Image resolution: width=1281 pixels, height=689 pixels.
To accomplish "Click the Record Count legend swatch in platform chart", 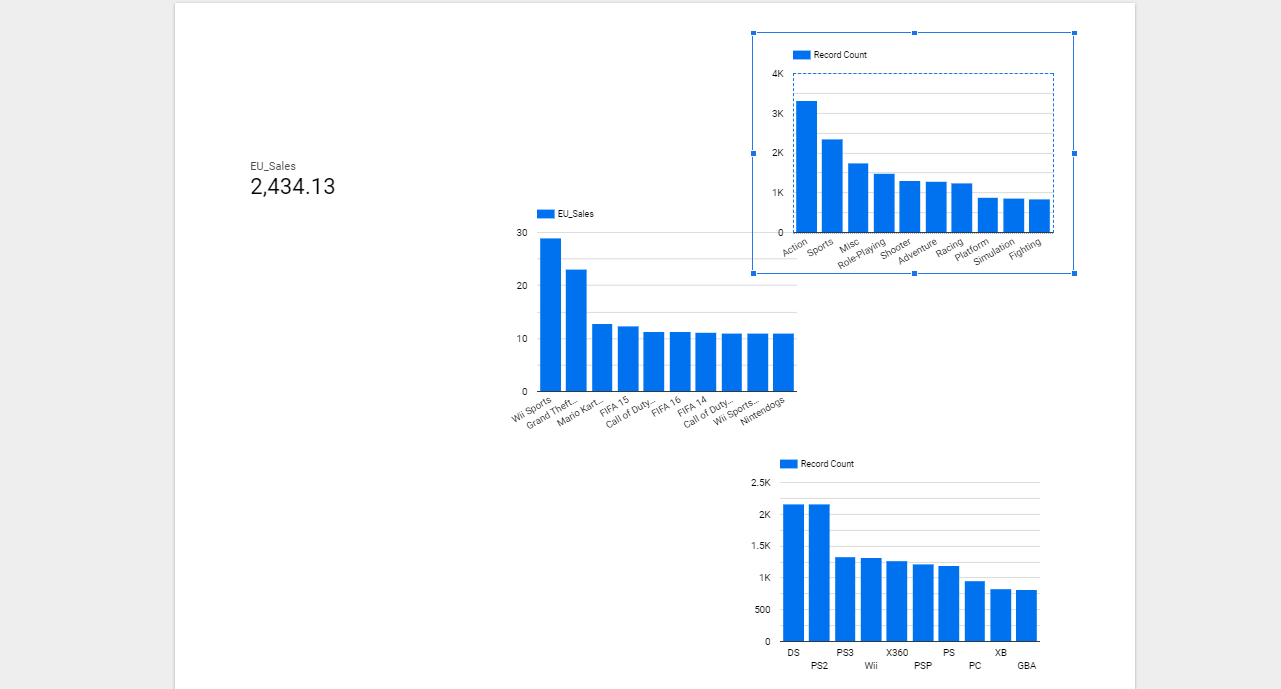I will pos(788,464).
